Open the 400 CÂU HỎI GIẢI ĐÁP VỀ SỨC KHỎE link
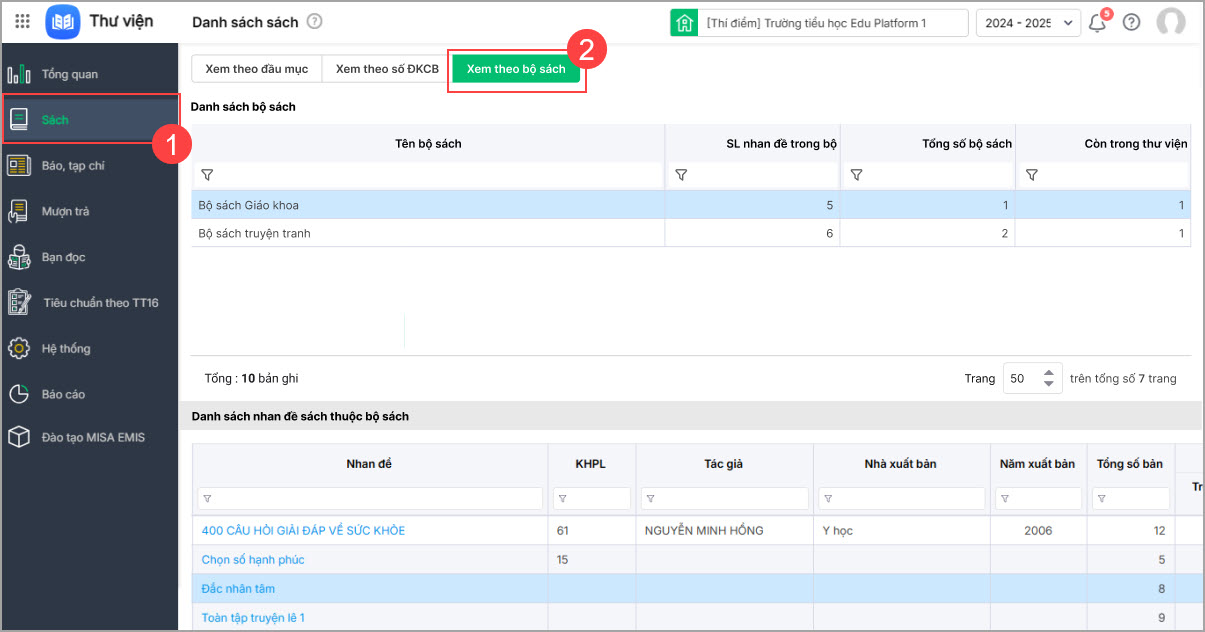Image resolution: width=1205 pixels, height=632 pixels. [303, 530]
